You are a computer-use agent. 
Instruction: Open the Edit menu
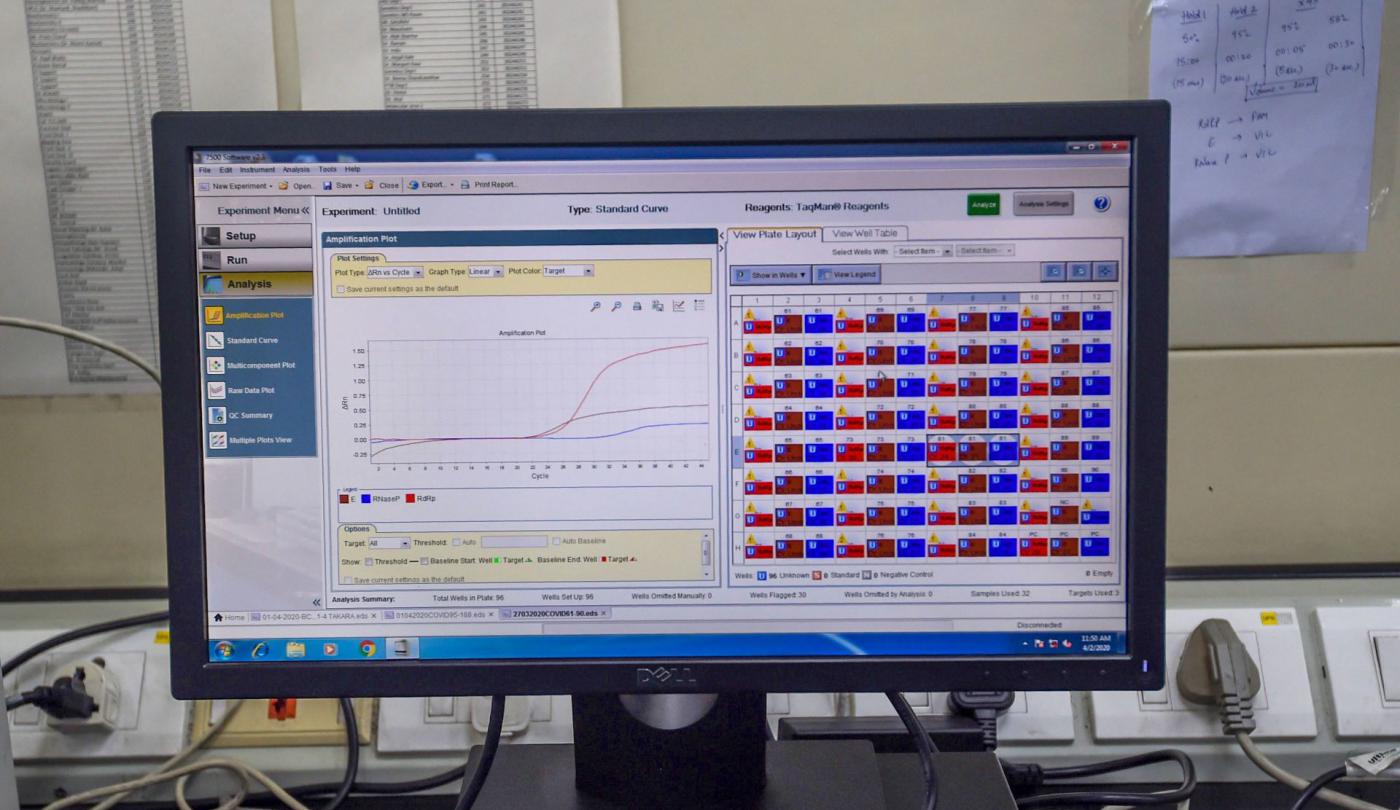click(x=226, y=170)
